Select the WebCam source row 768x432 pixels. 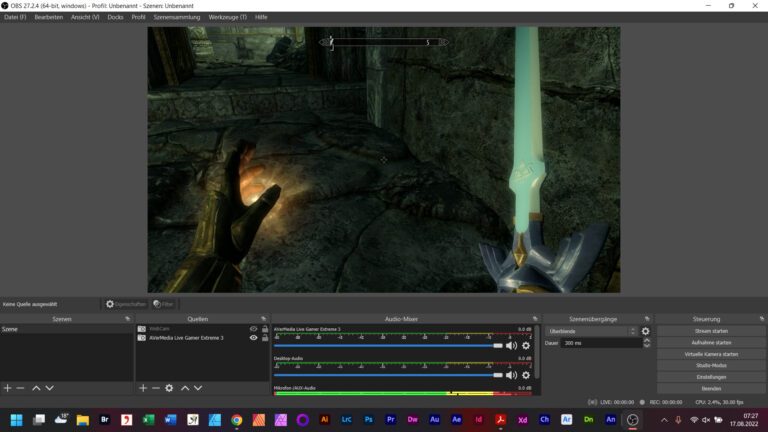202,329
